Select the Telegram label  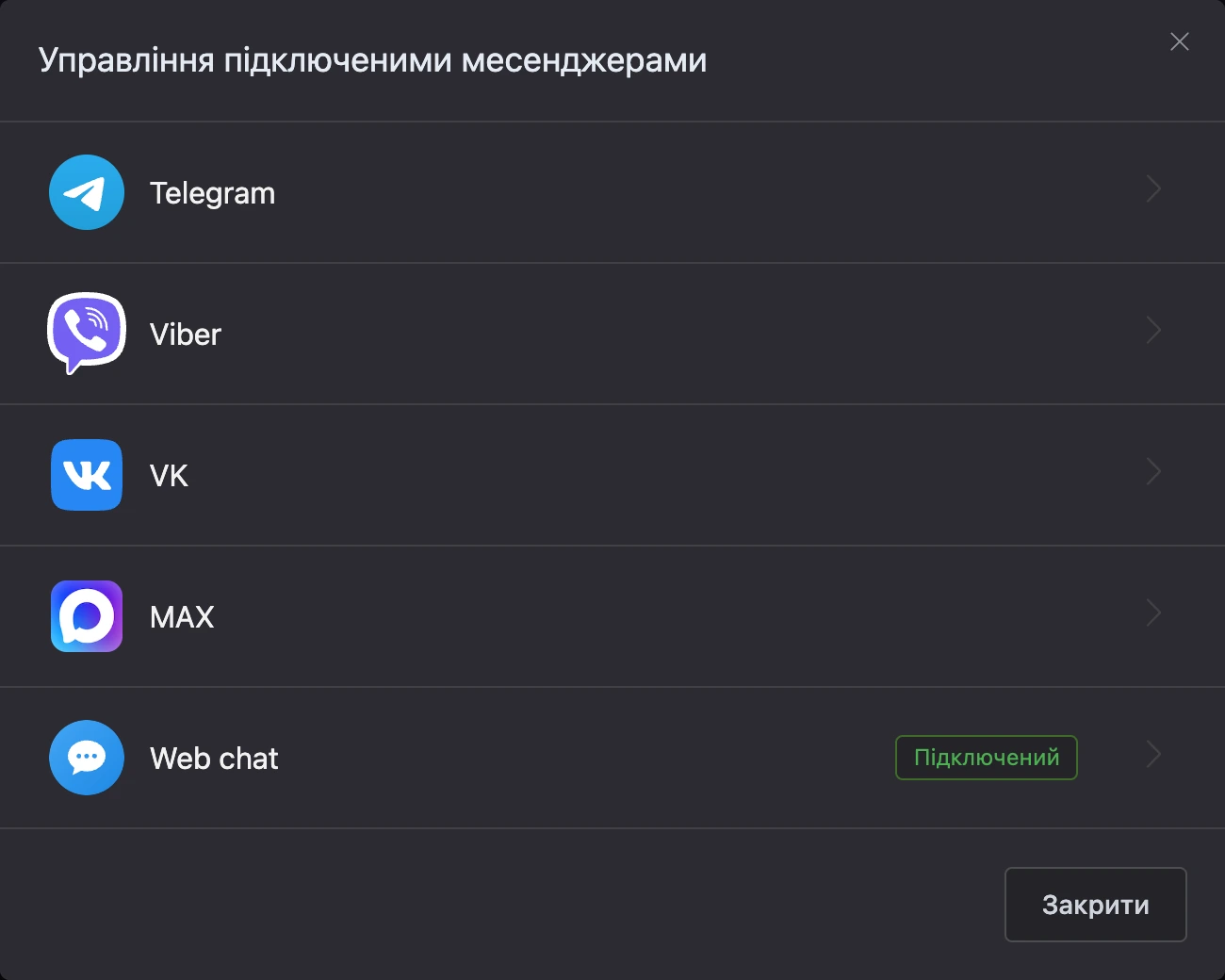tap(213, 193)
